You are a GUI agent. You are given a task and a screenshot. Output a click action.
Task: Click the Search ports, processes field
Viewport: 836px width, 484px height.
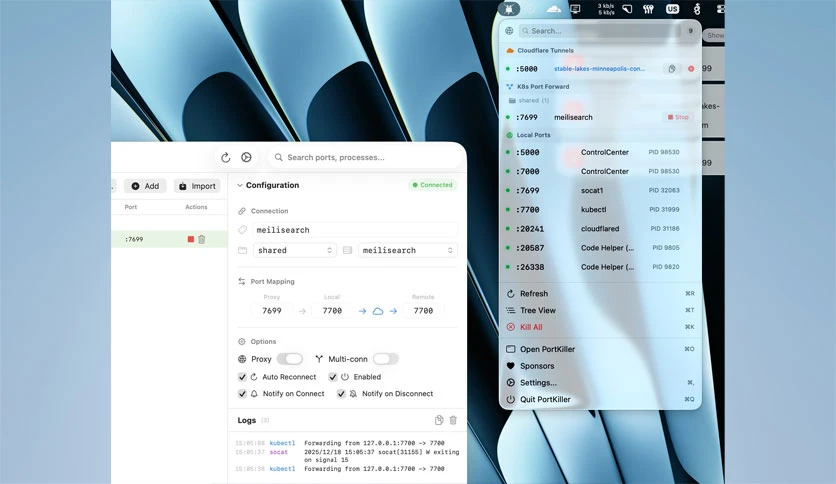(x=365, y=157)
